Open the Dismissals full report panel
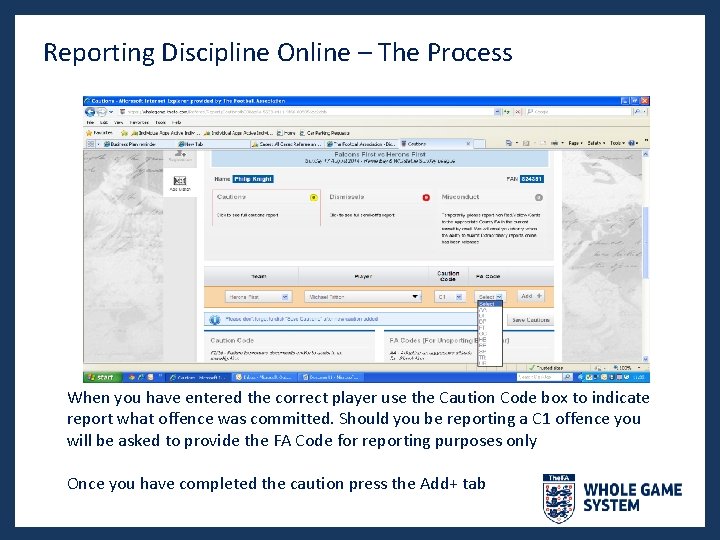720x540 pixels. pos(378,208)
